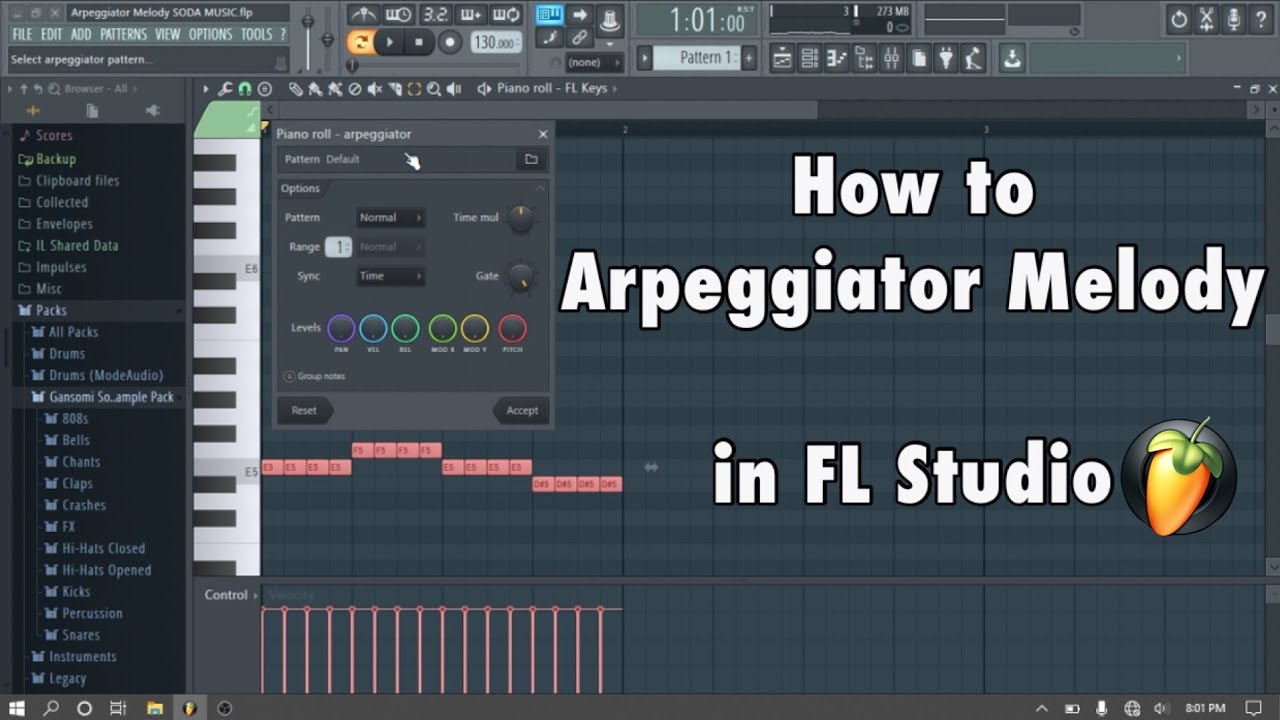Click the Undo history circular arrow icon
This screenshot has height=720, width=1280.
(x=1179, y=18)
